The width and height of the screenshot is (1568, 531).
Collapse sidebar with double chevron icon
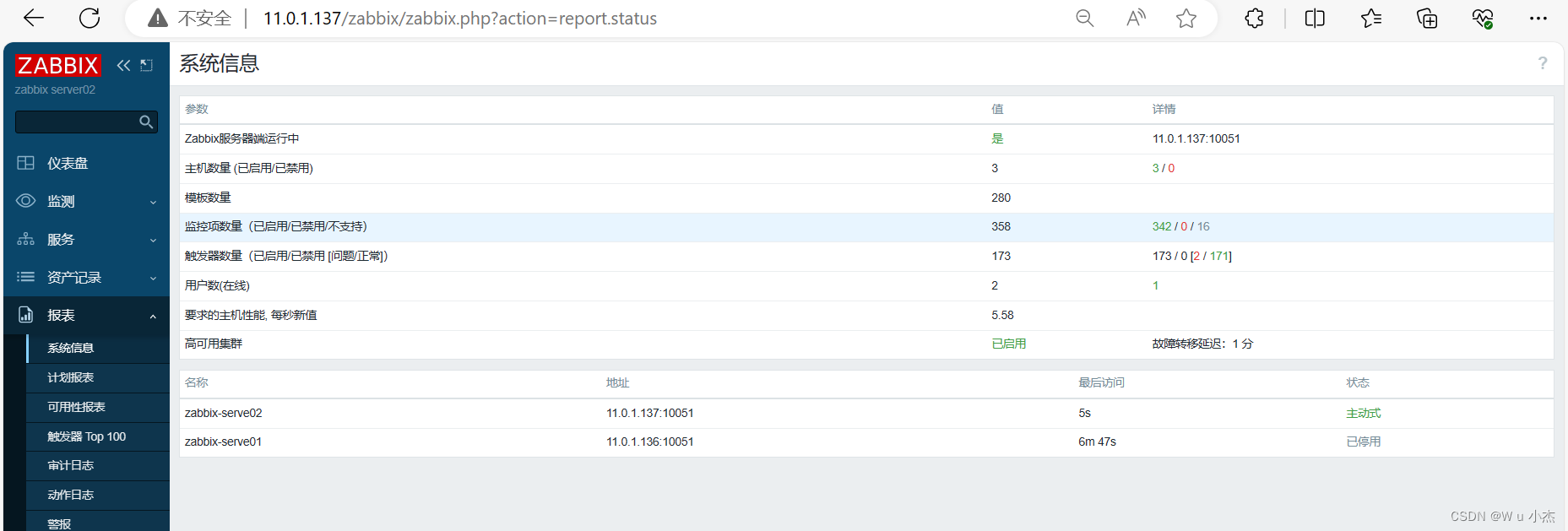click(124, 65)
